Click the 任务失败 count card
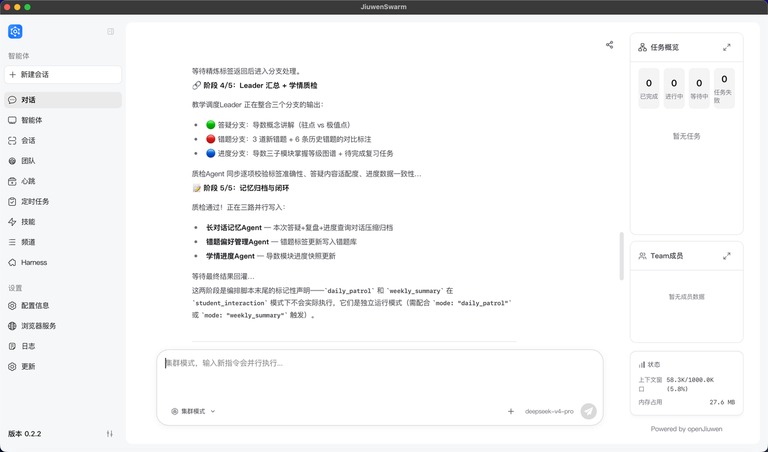The height and width of the screenshot is (452, 768). click(x=724, y=88)
